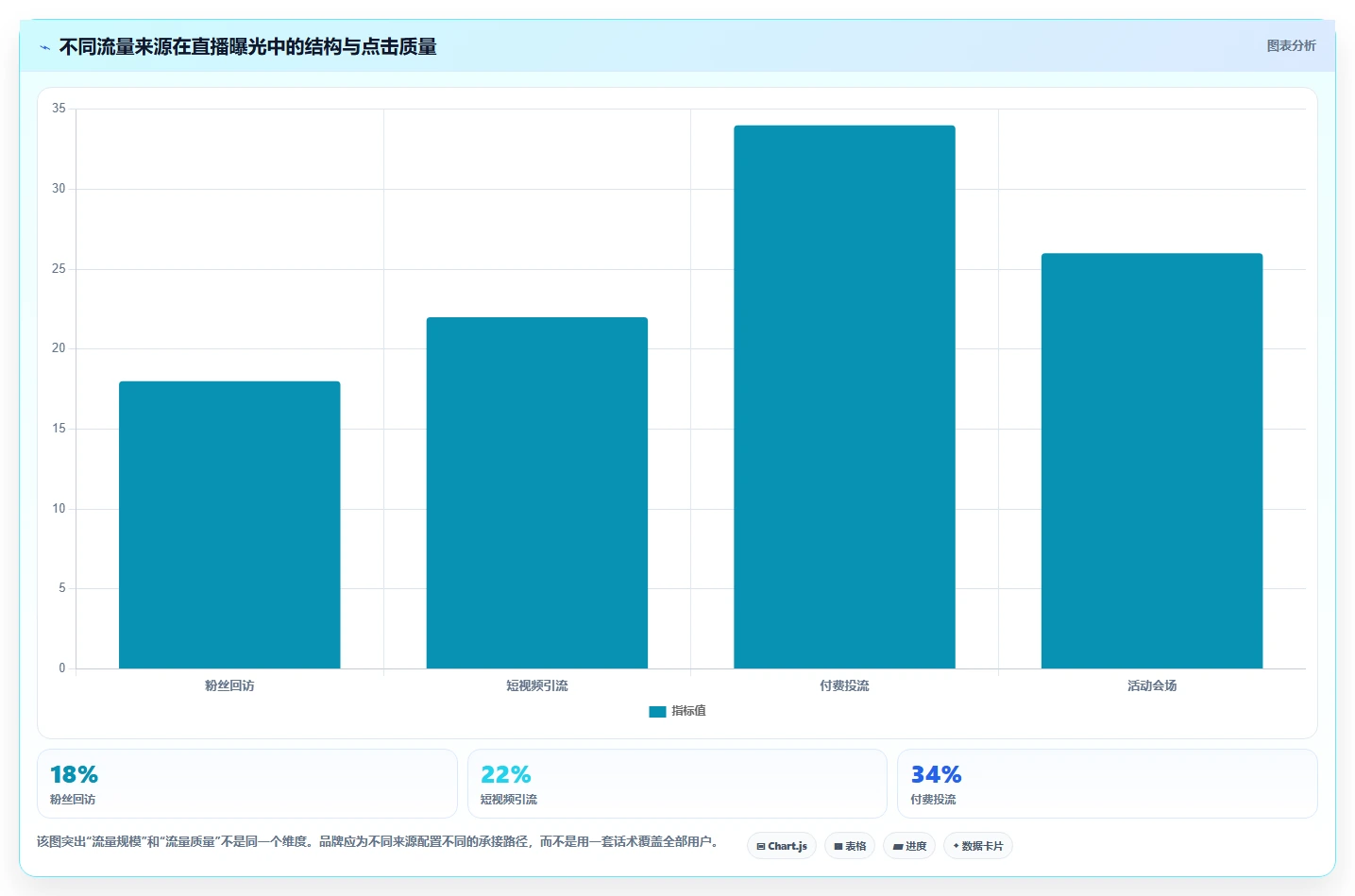The height and width of the screenshot is (896, 1355).
Task: Select the 活动会场 bar in chart
Action: (1152, 461)
